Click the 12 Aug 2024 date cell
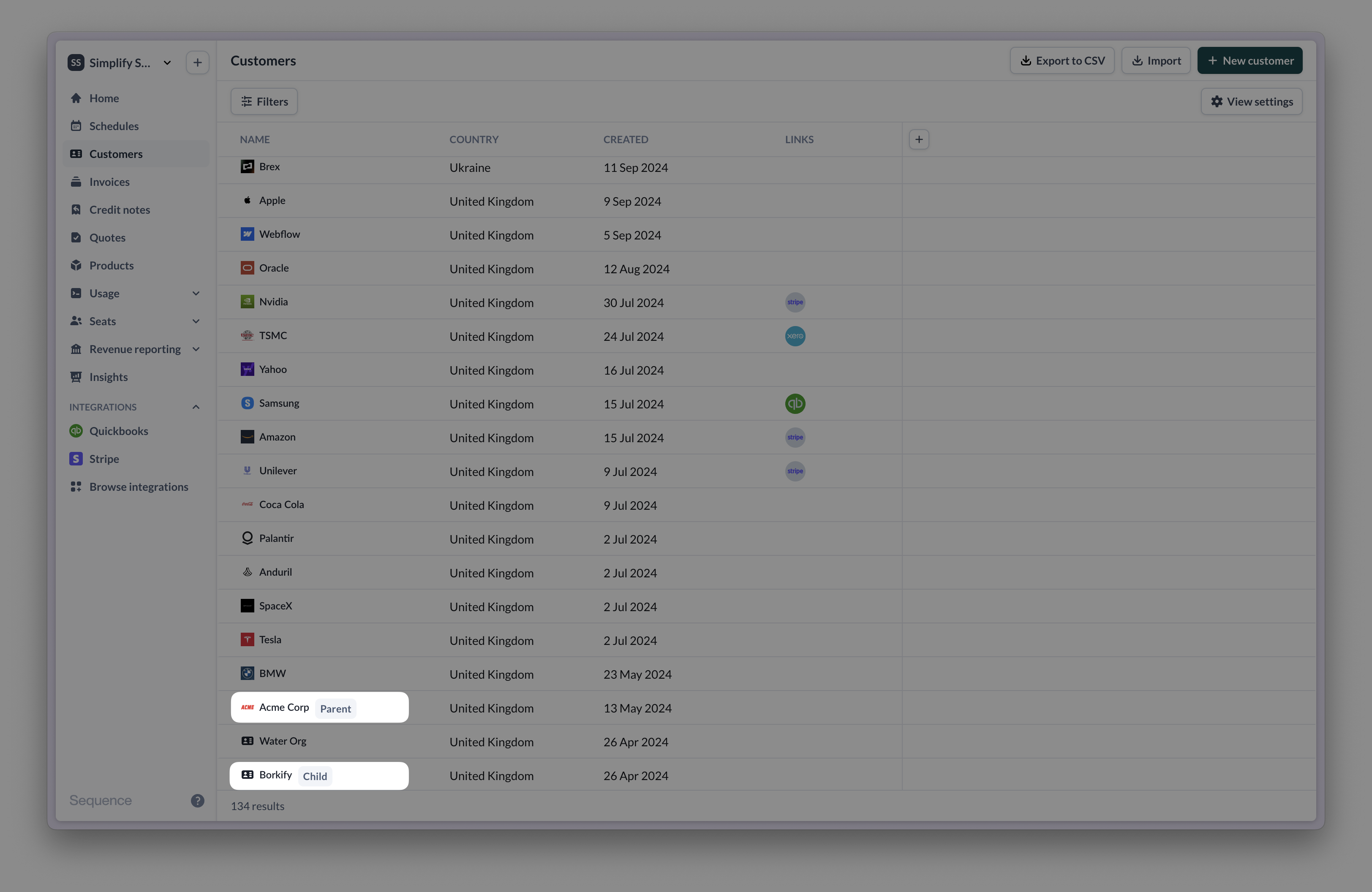Viewport: 1372px width, 892px height. tap(637, 269)
